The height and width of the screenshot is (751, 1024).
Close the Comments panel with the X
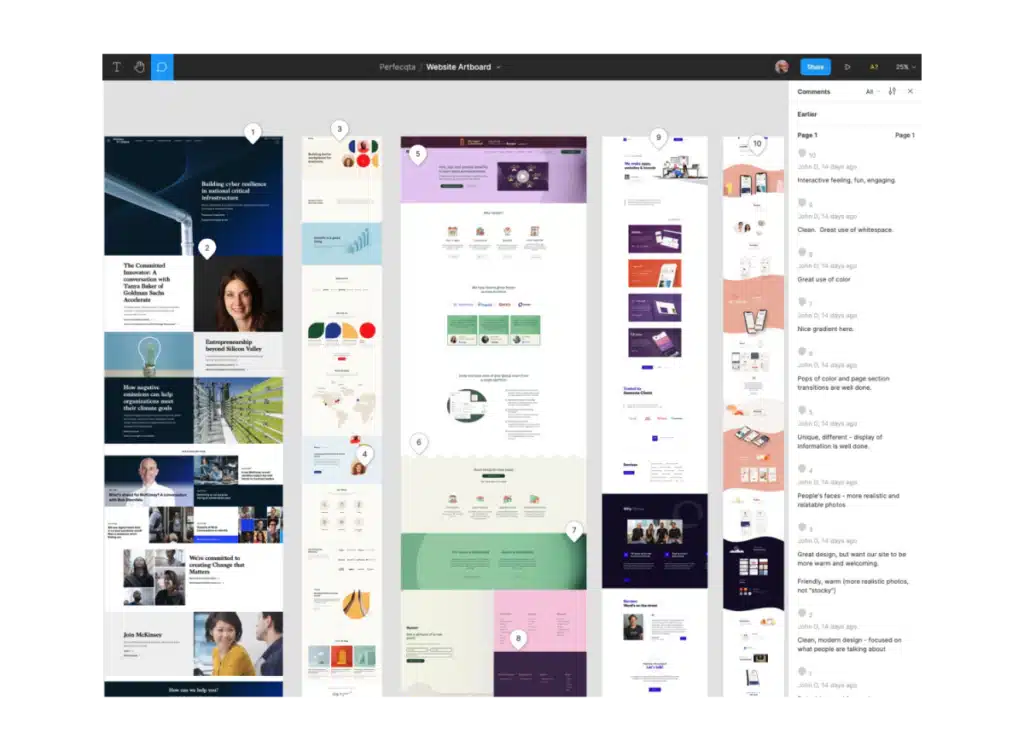910,91
